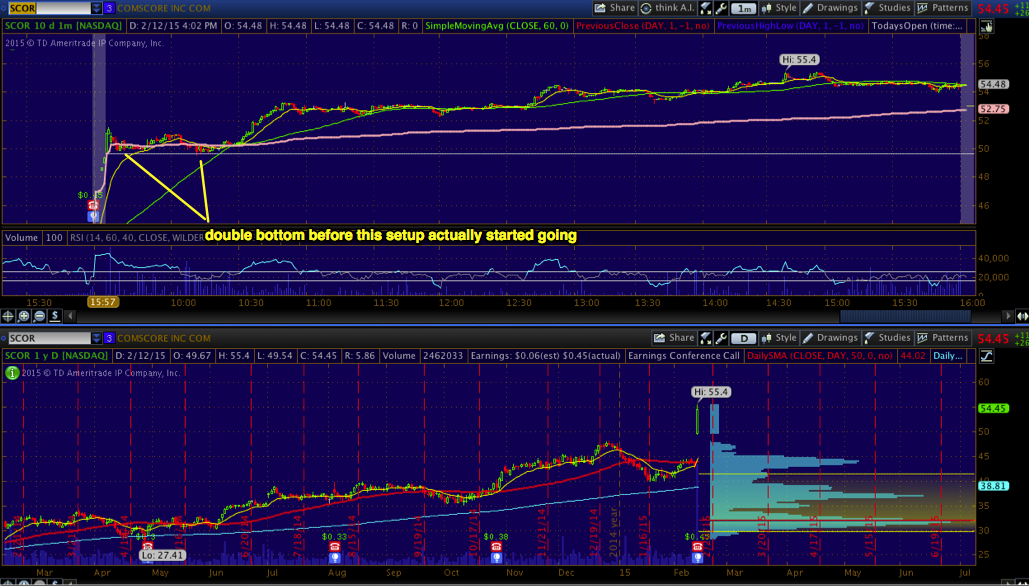Click the Hi: 55.4 bubble on daily chart
Screen dimensions: 1029x586
(x=711, y=392)
